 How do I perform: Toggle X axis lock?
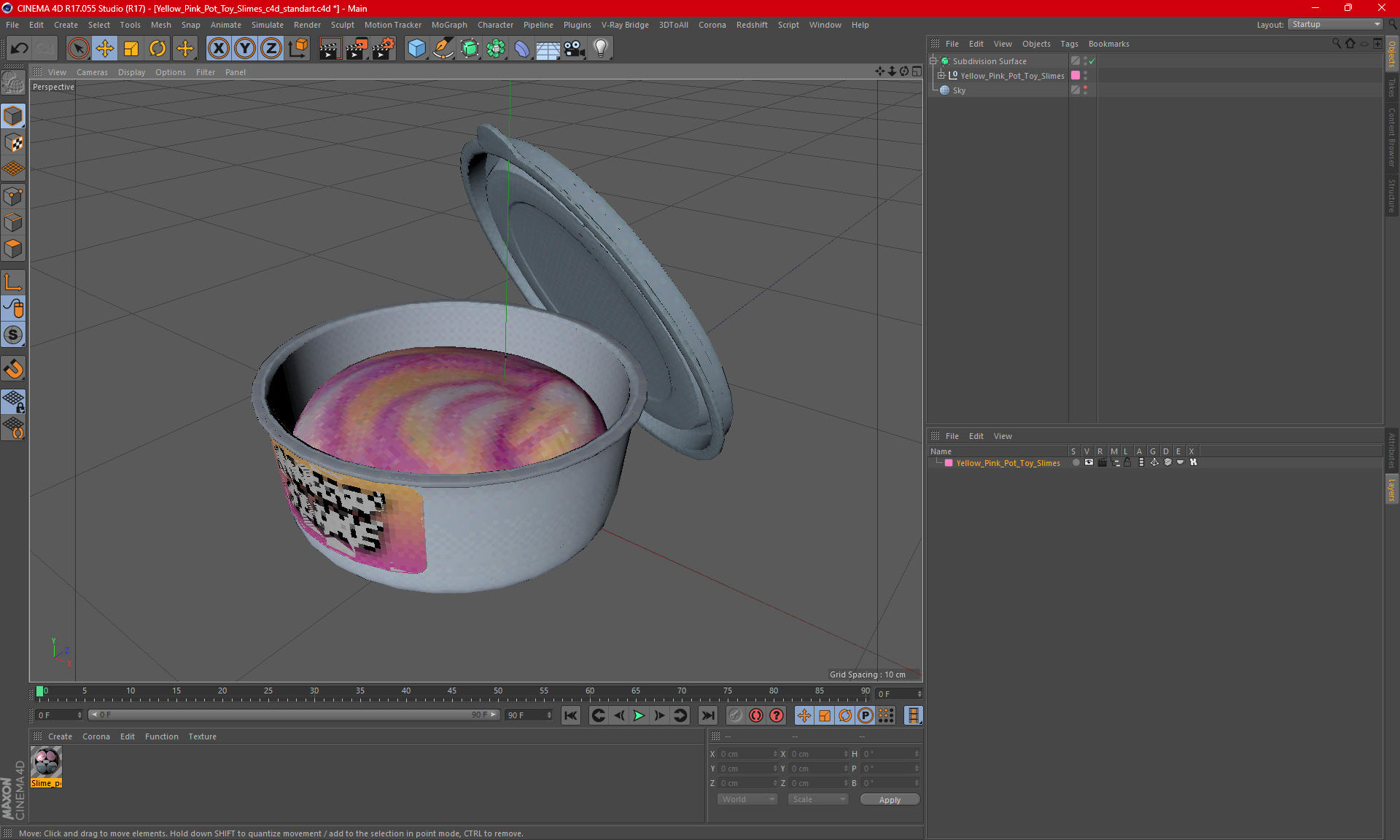[218, 49]
